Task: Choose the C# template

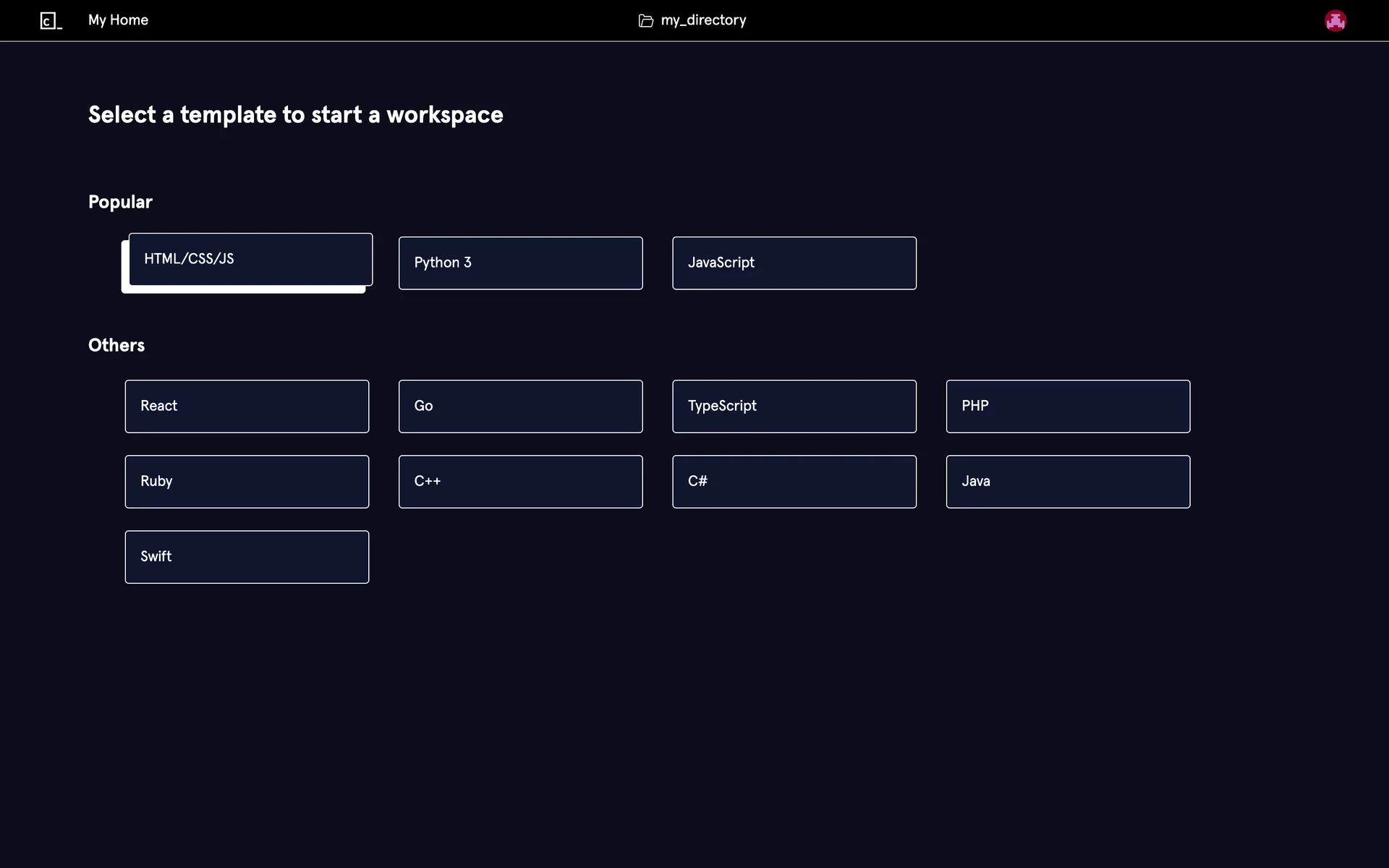Action: [794, 482]
